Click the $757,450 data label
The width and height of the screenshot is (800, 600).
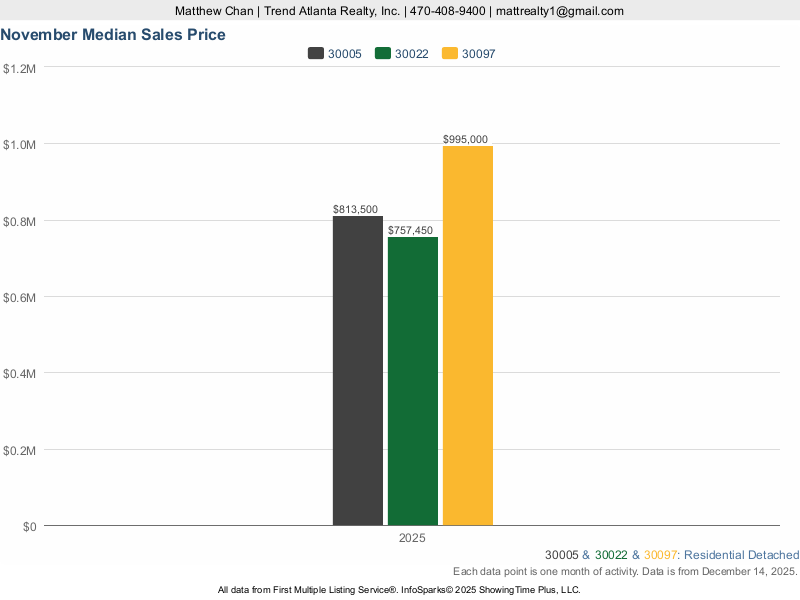(411, 230)
